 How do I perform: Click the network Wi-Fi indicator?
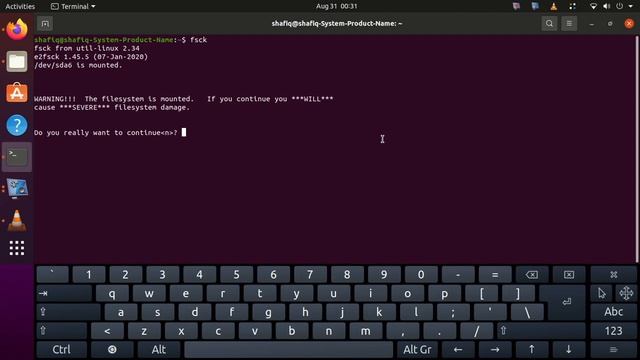[593, 6]
